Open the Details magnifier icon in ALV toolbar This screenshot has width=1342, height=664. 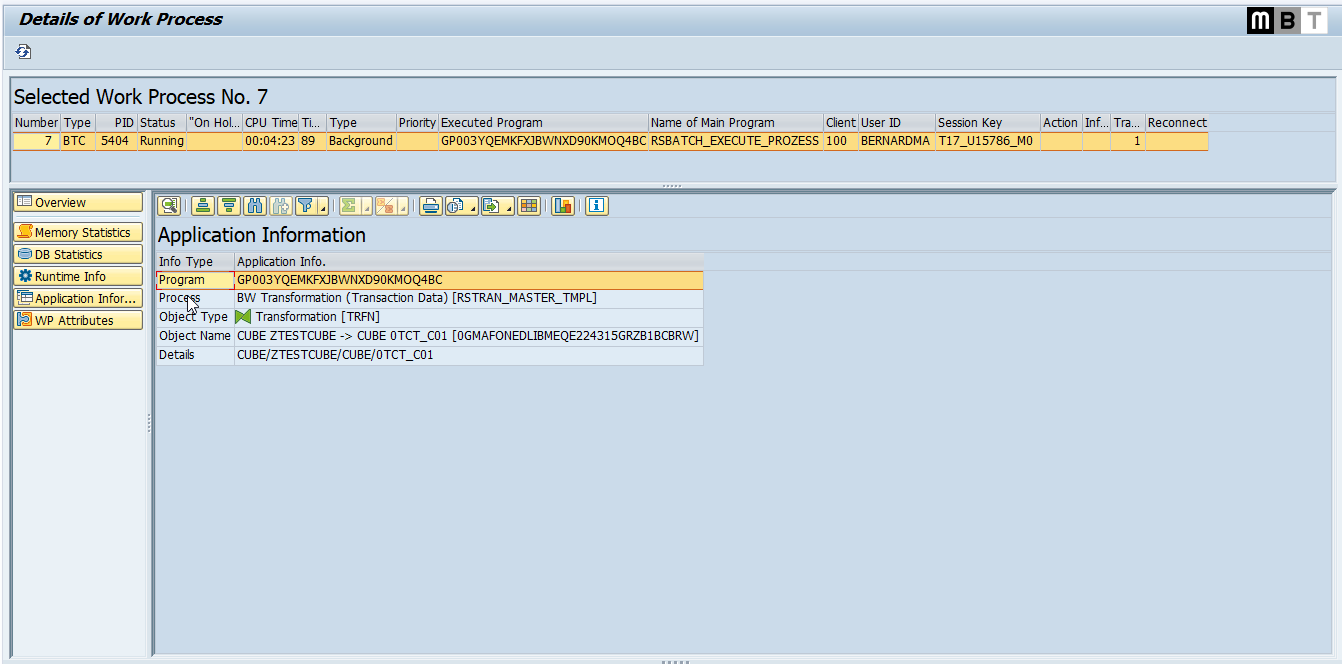point(169,206)
